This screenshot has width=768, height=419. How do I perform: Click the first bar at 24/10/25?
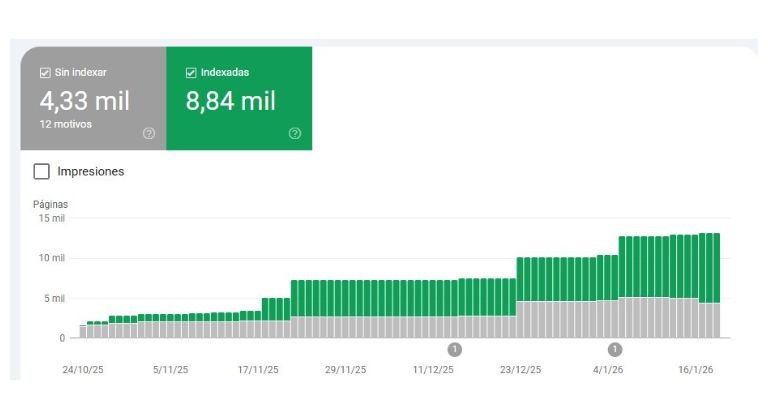click(x=83, y=332)
